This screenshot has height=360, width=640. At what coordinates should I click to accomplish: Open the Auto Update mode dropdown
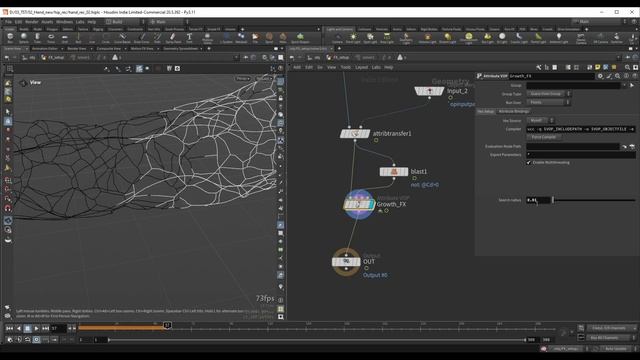click(x=618, y=349)
